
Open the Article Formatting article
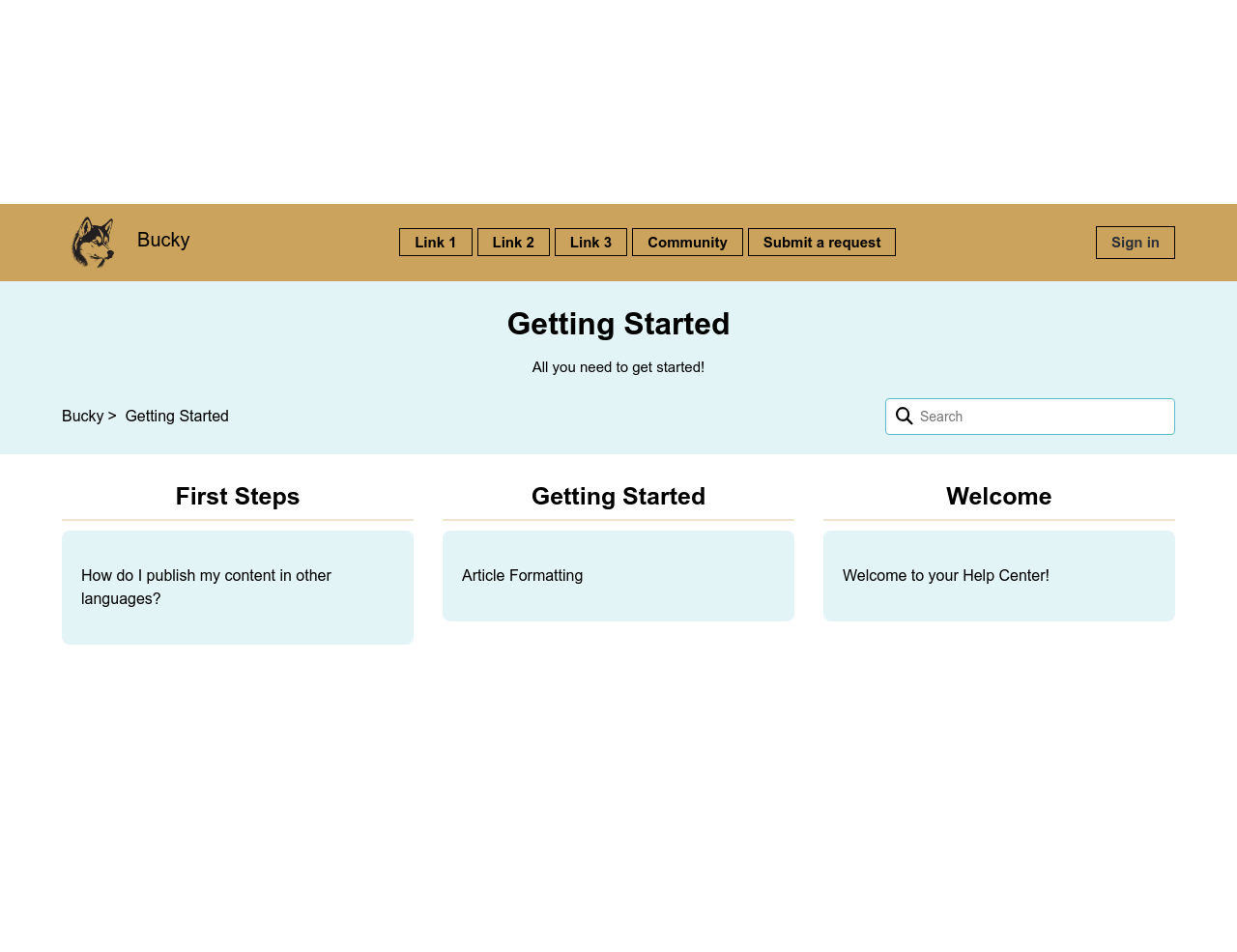click(x=522, y=575)
